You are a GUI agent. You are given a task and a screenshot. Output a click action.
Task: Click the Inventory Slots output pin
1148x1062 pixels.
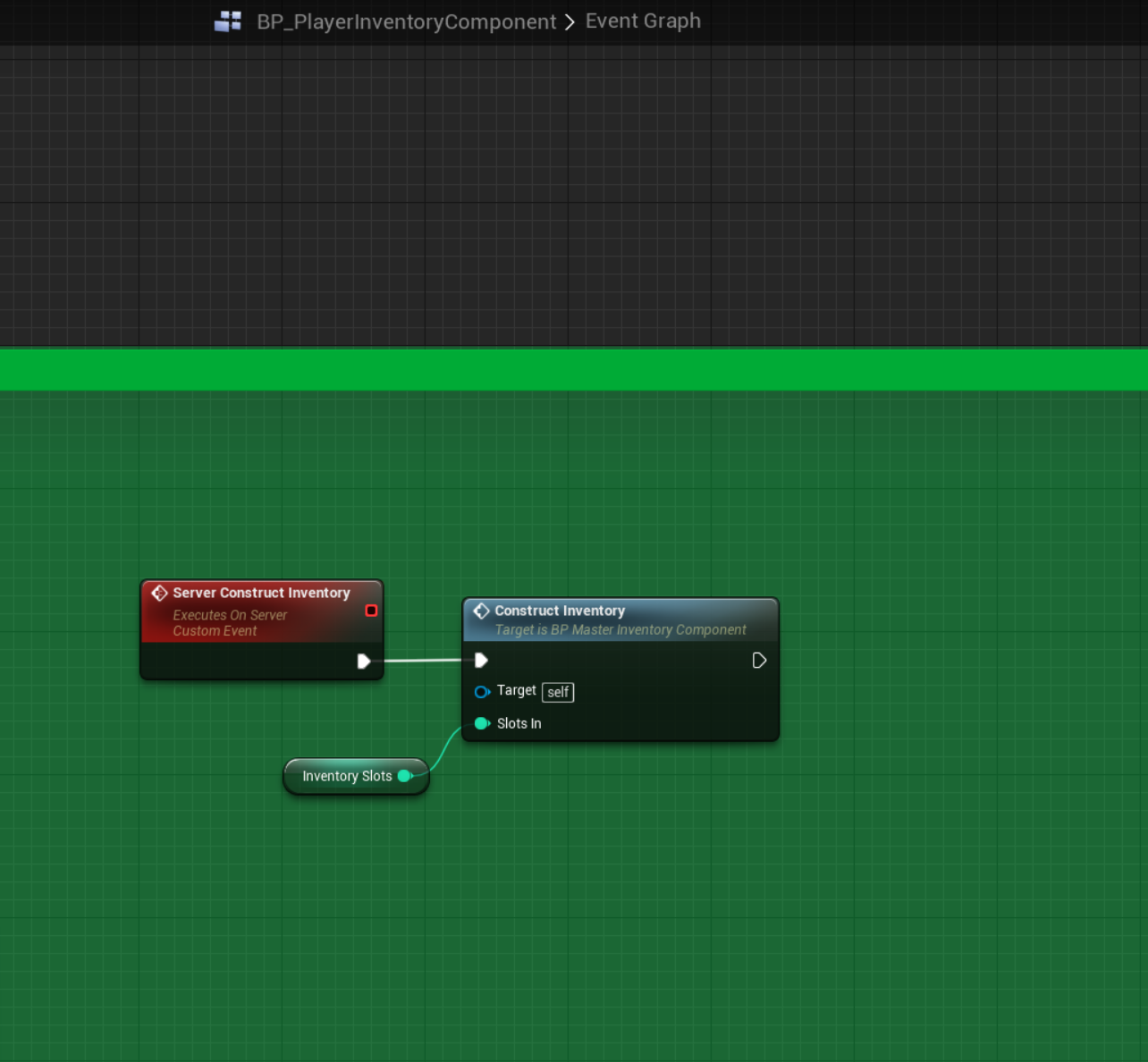405,776
